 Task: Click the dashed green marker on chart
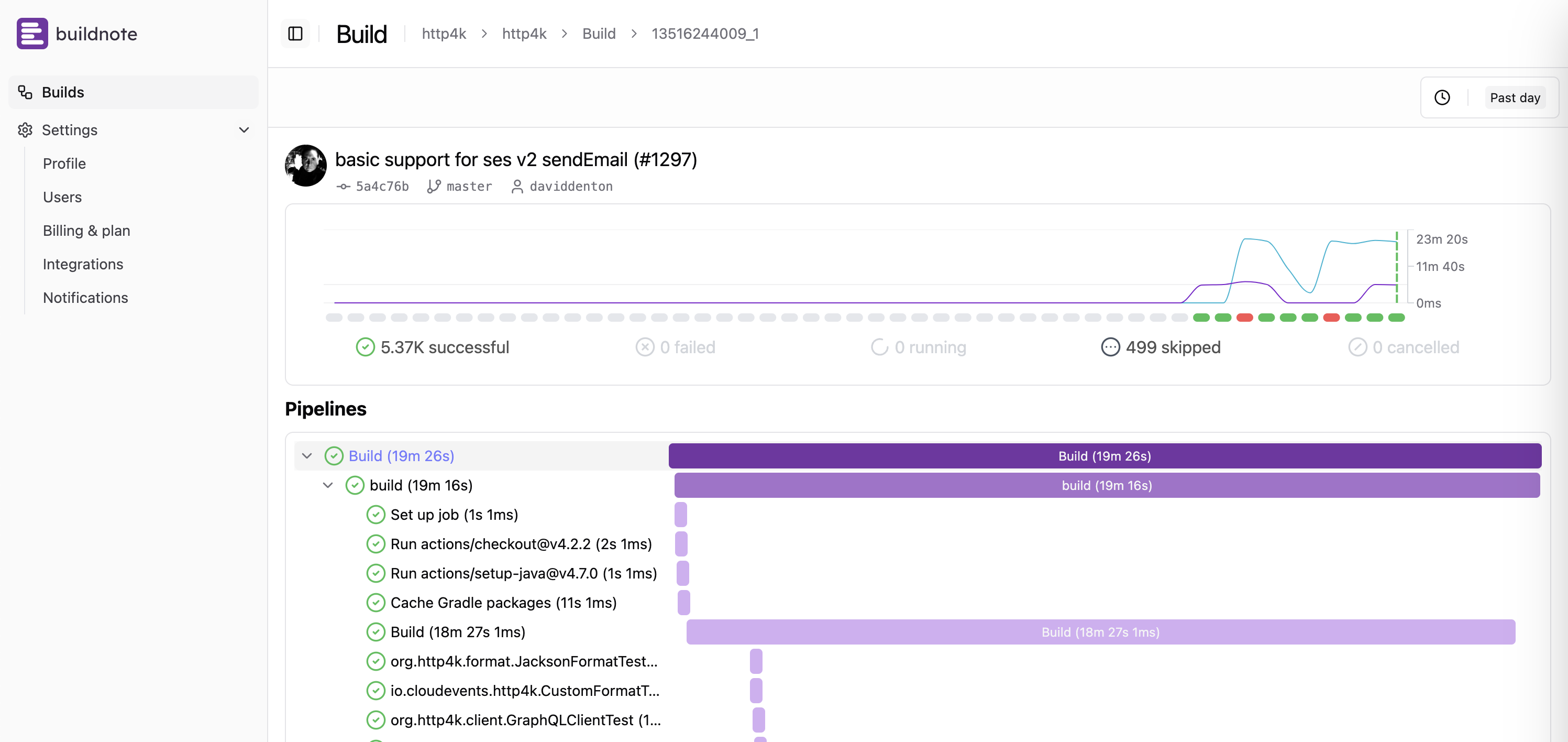pos(1397,267)
